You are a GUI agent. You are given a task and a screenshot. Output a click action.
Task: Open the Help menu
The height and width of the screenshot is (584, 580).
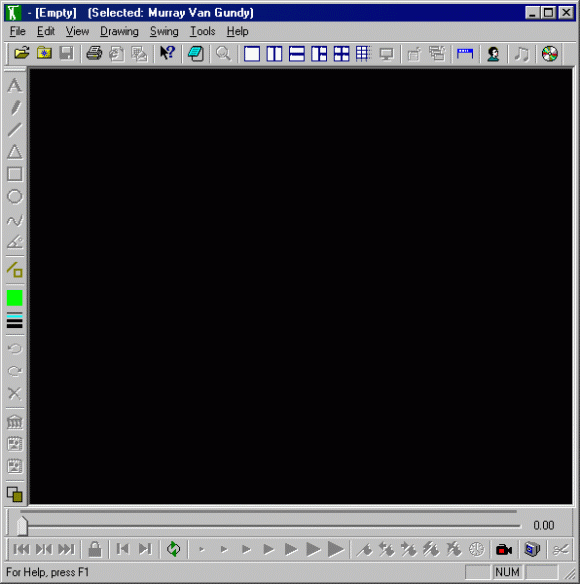point(237,32)
